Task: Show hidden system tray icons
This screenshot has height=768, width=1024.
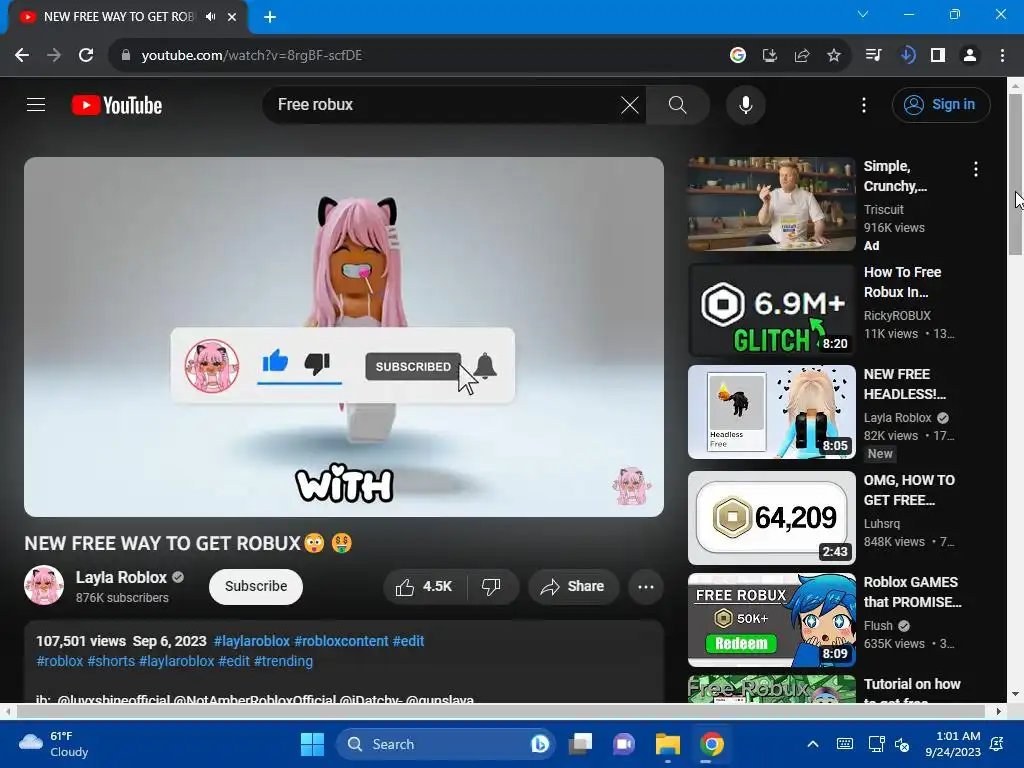Action: 813,744
